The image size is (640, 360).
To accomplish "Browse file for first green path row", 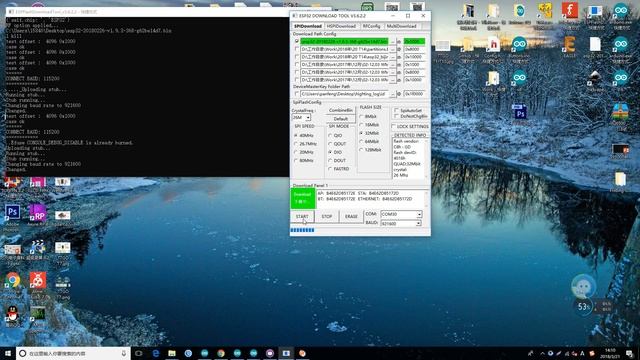I will [x=393, y=42].
